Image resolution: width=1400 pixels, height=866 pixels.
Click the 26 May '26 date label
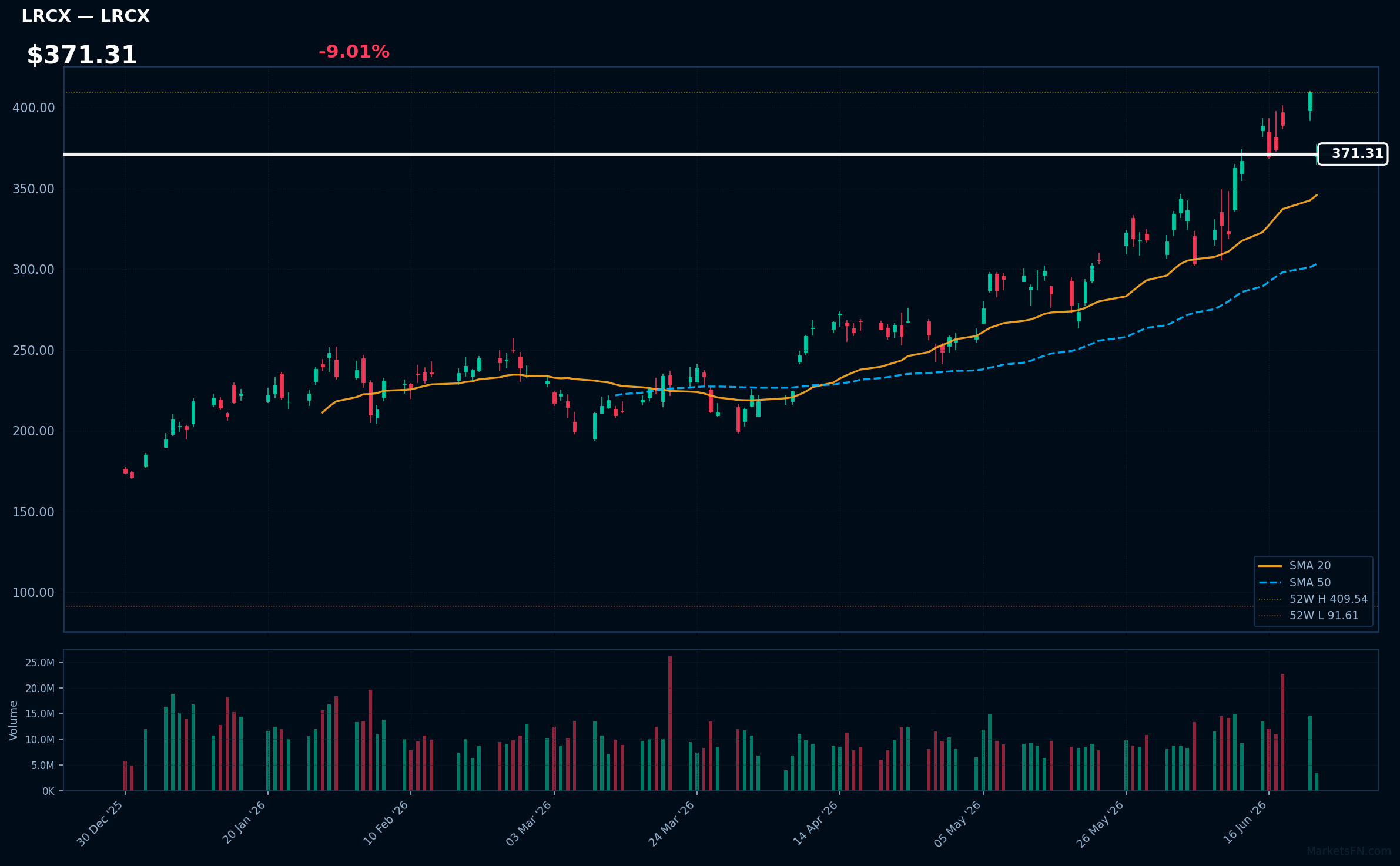1100,823
